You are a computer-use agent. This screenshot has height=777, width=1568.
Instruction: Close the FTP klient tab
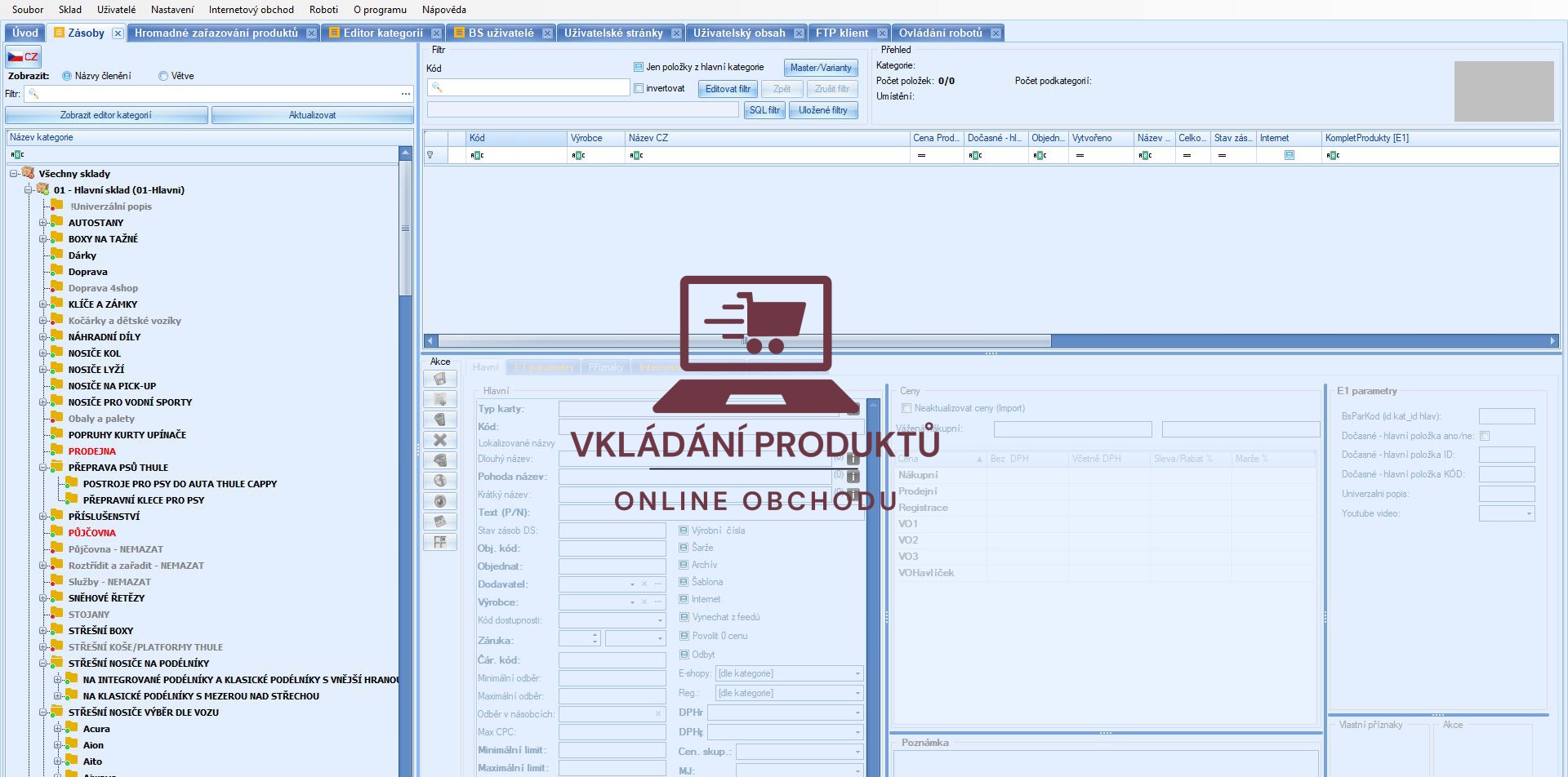(882, 33)
